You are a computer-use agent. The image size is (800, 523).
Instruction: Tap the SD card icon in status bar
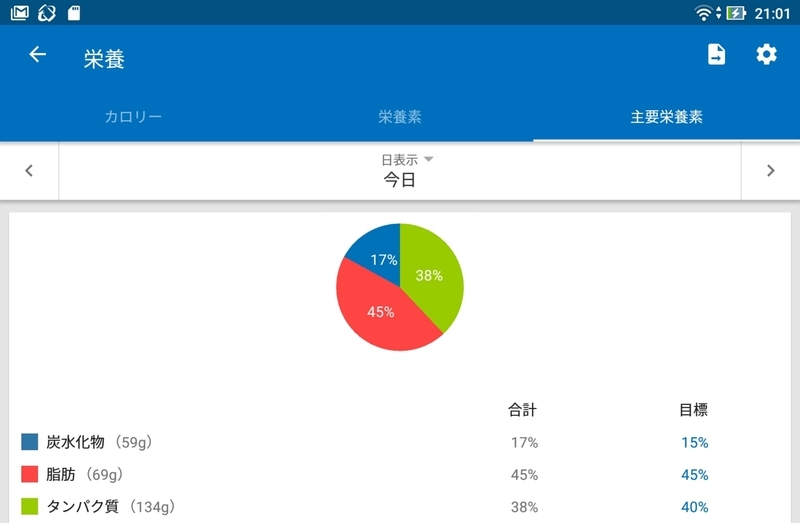(x=74, y=13)
